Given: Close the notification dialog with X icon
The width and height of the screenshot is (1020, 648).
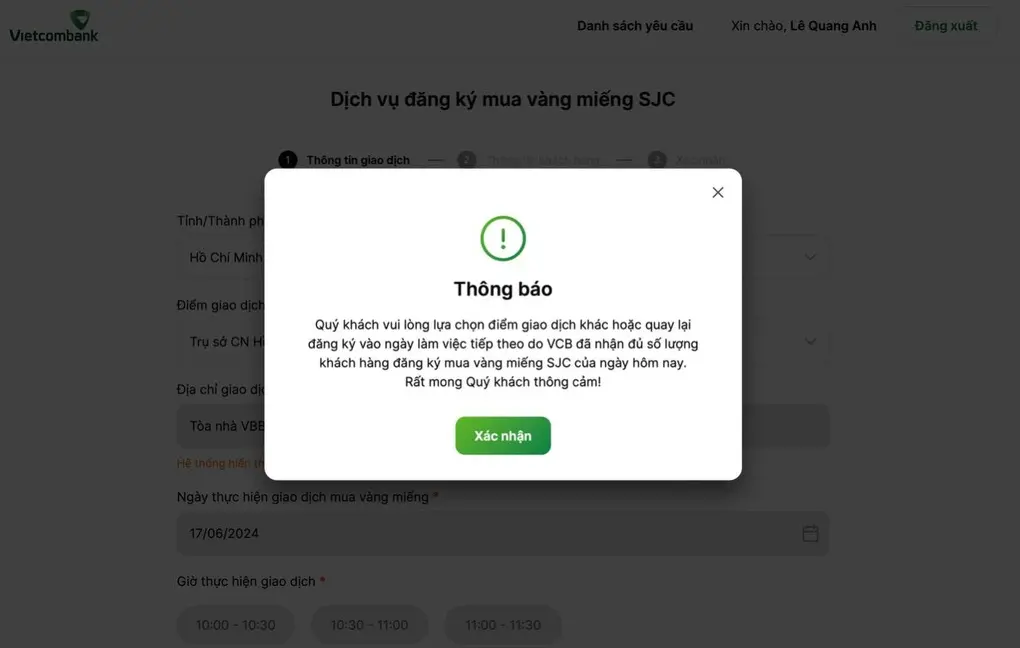Looking at the screenshot, I should click(718, 193).
